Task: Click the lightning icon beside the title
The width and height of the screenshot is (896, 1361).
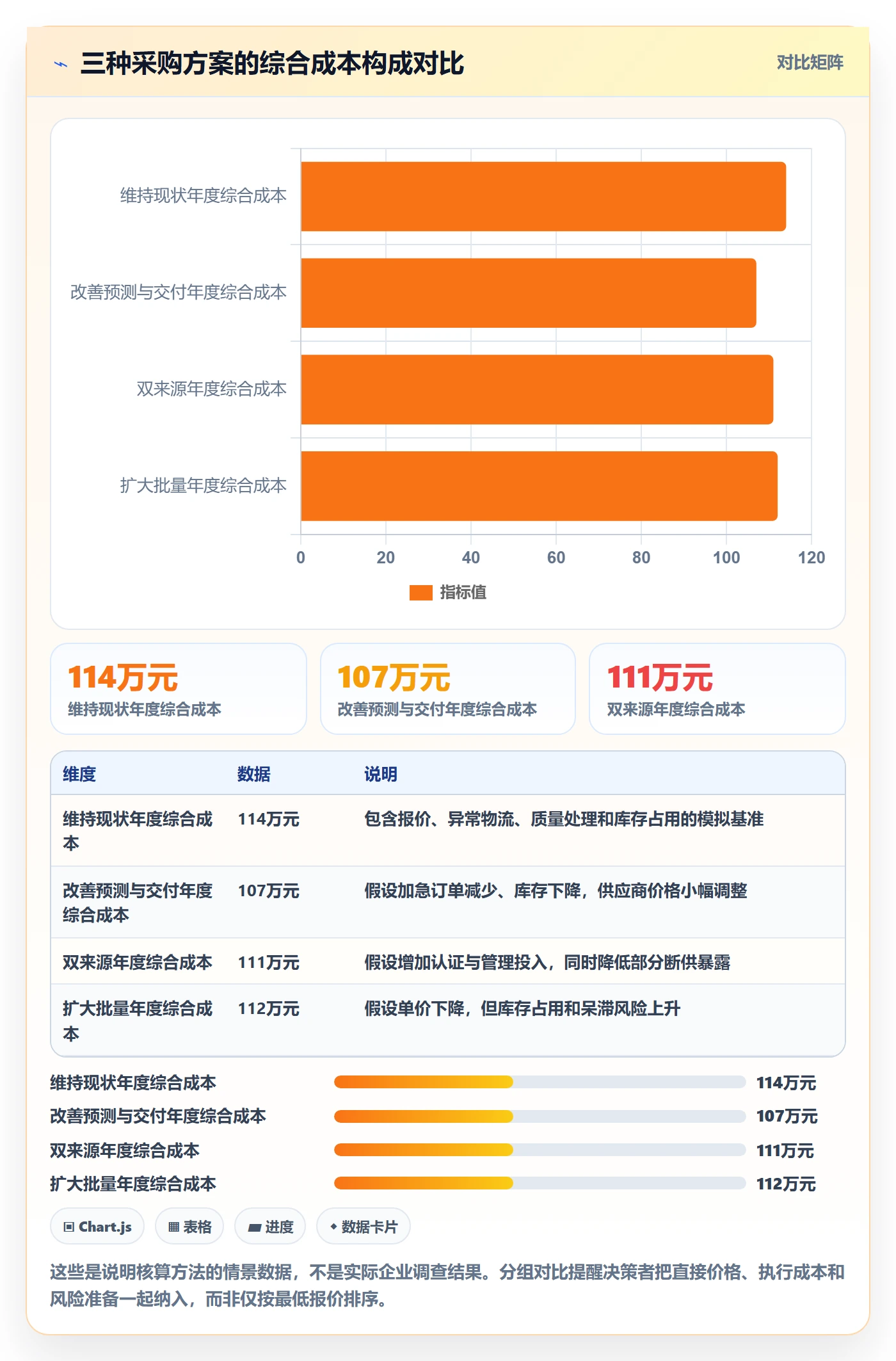Action: 61,64
